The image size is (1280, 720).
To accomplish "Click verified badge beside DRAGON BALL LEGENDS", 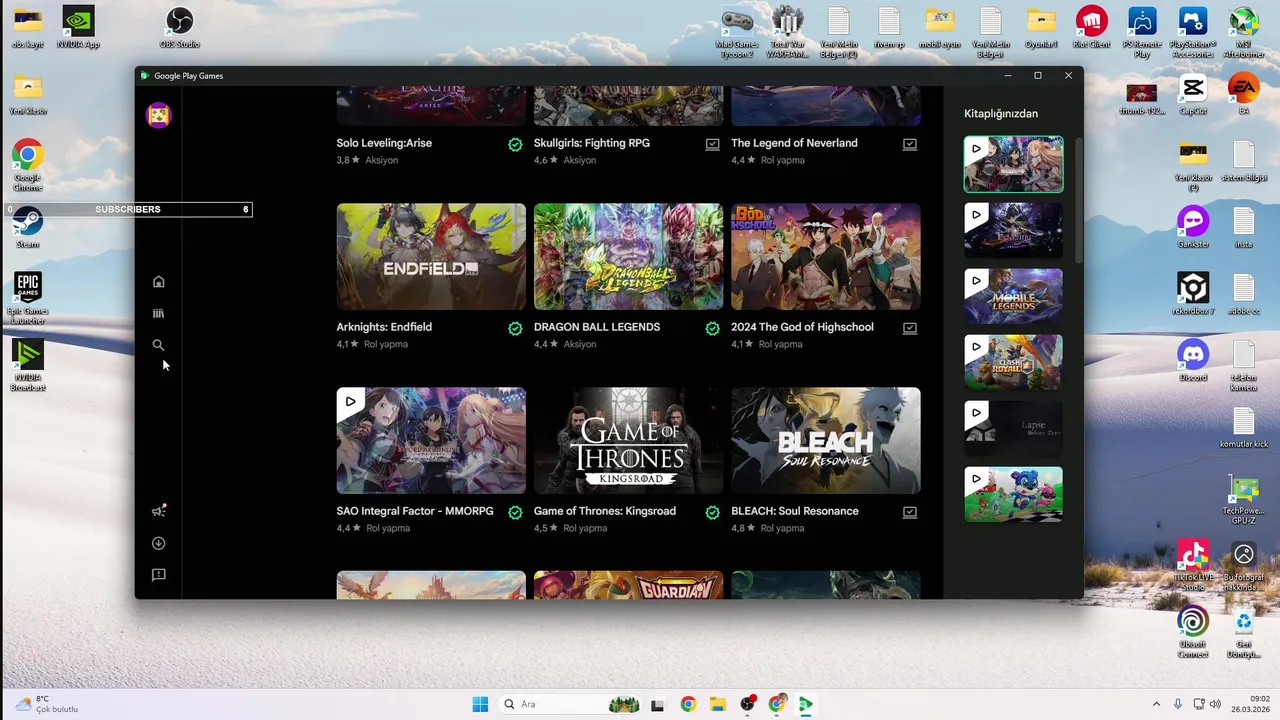I will pyautogui.click(x=712, y=328).
